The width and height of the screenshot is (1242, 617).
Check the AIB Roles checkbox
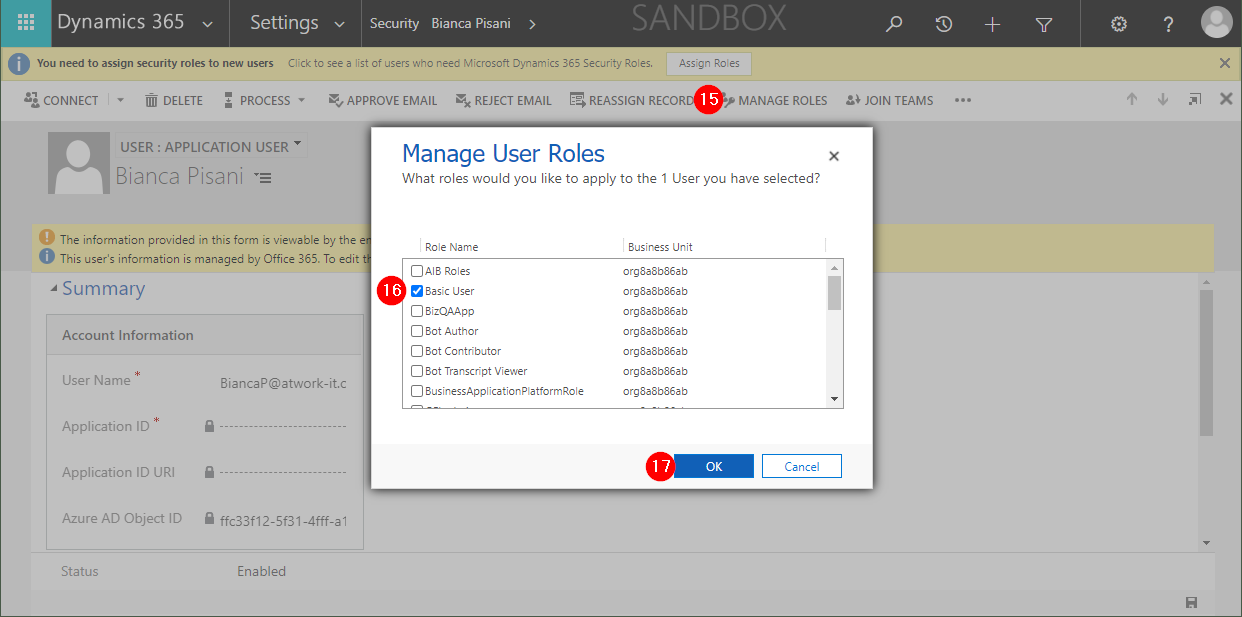click(x=417, y=271)
